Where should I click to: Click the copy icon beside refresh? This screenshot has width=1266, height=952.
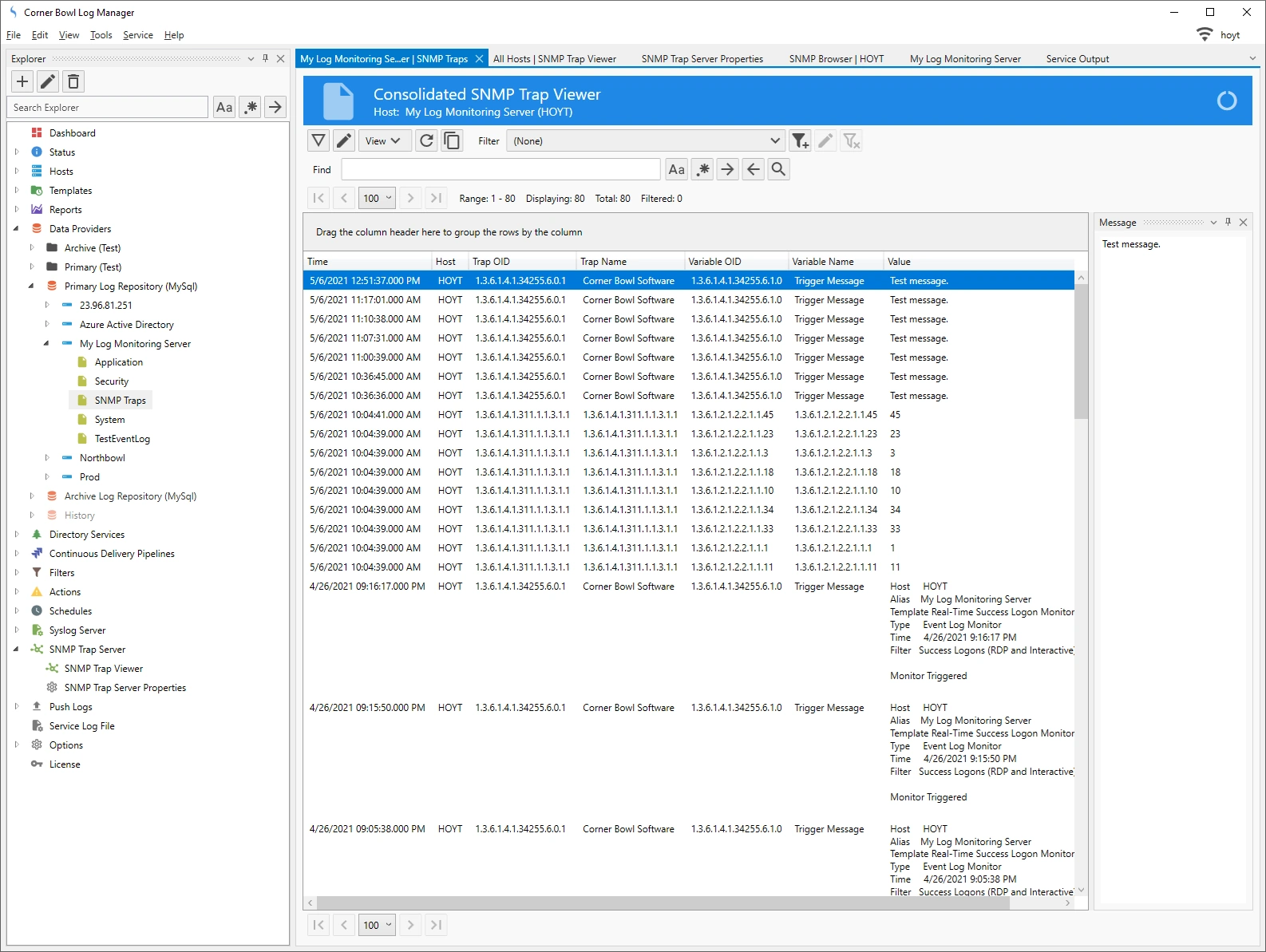pos(452,141)
